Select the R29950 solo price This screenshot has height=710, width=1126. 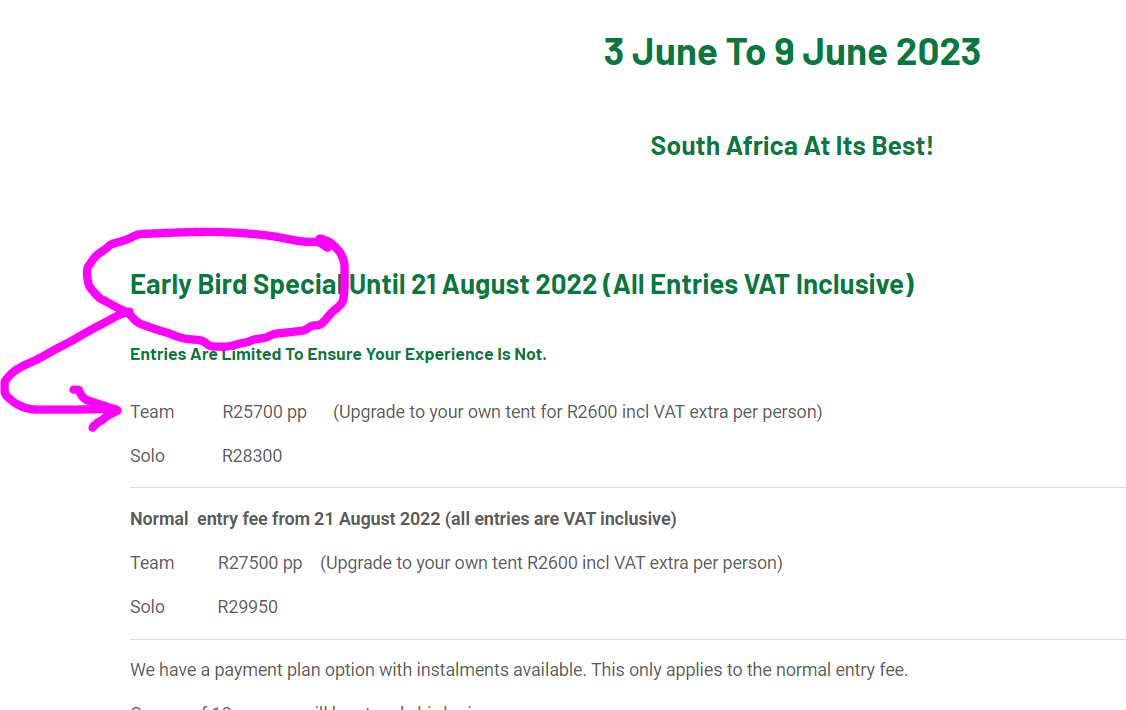coord(248,607)
